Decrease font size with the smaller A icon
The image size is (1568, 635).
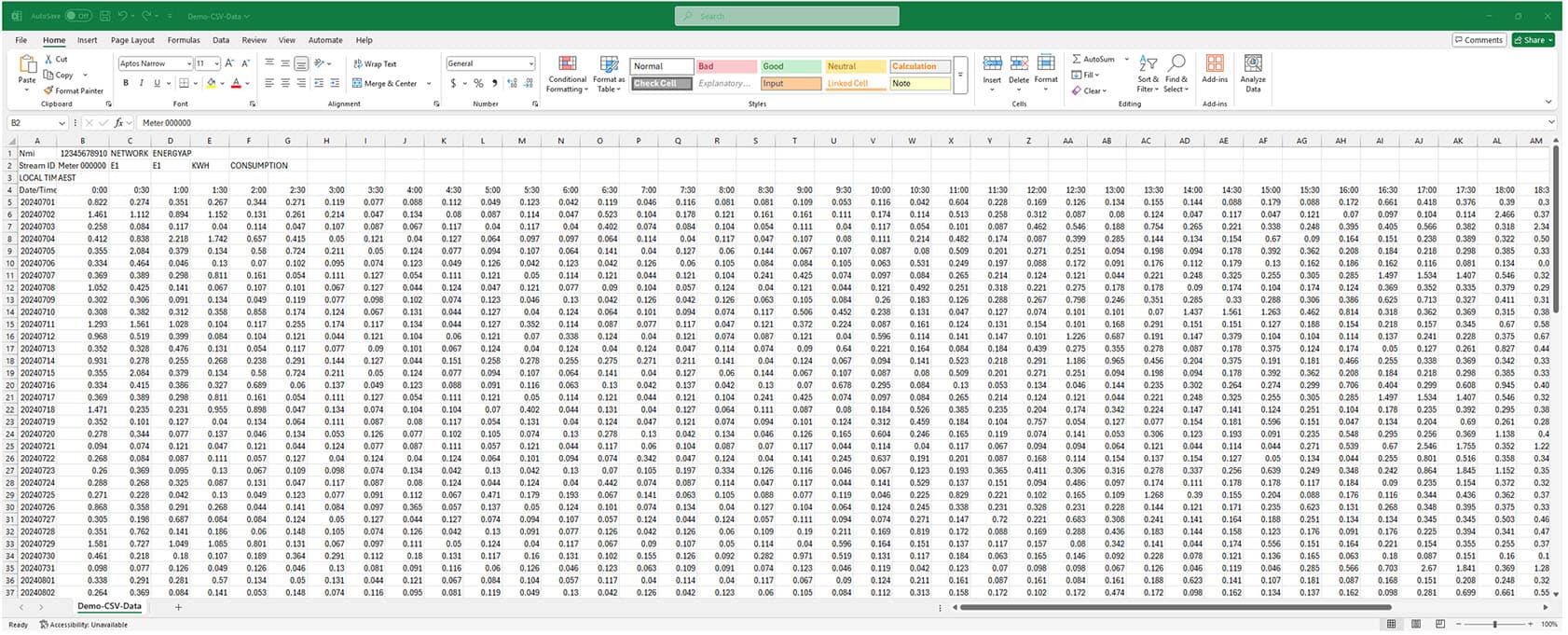tap(246, 63)
